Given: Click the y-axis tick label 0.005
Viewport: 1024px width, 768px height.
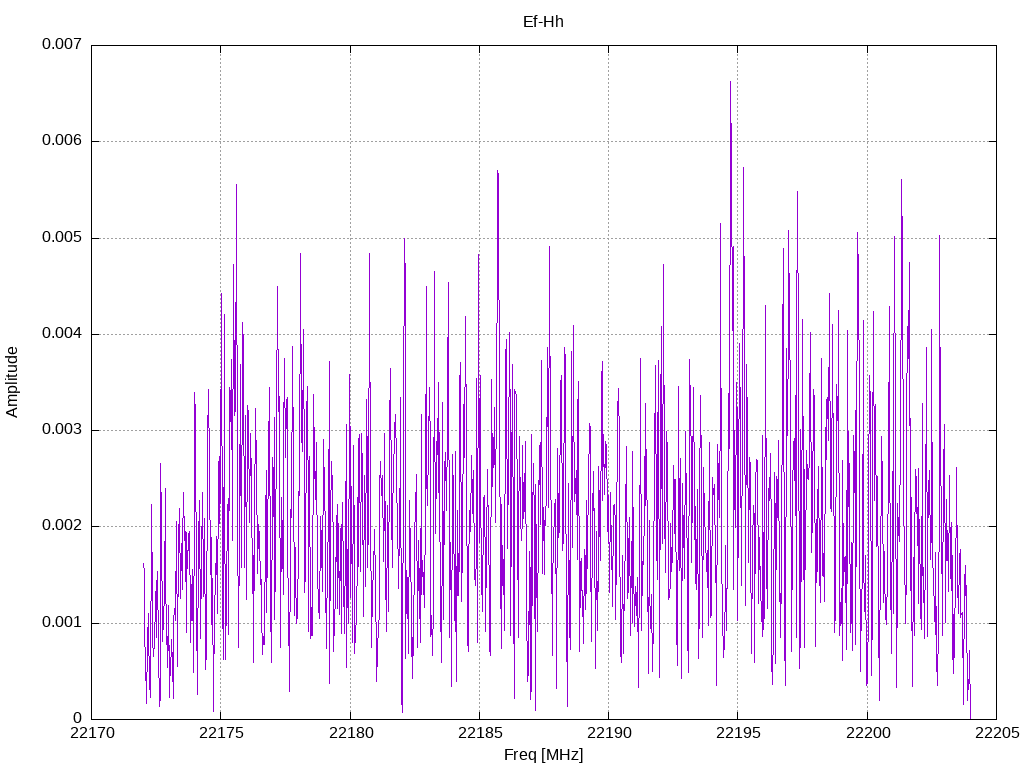Looking at the screenshot, I should 62,237.
